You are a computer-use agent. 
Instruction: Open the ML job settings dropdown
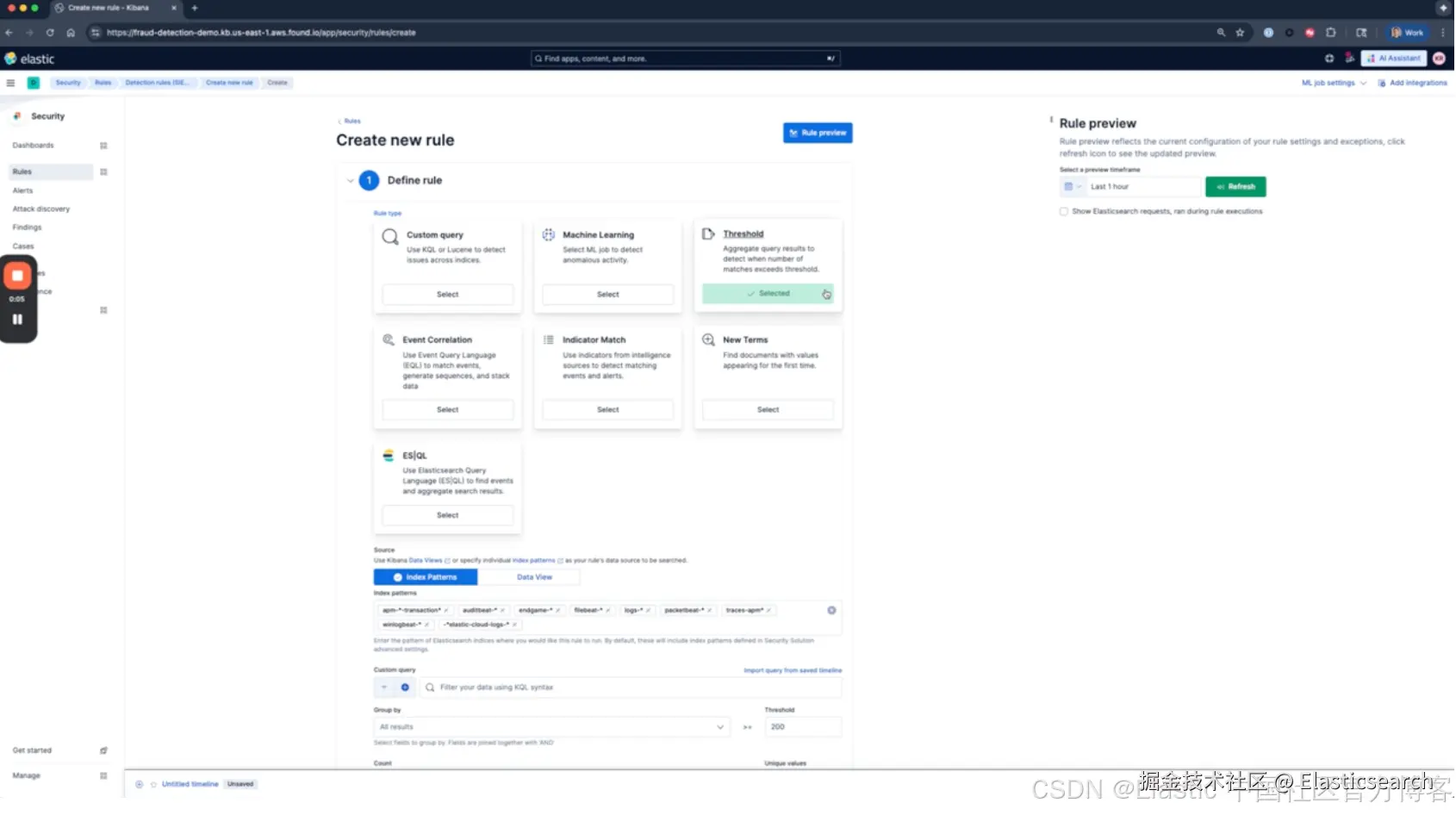click(1334, 84)
